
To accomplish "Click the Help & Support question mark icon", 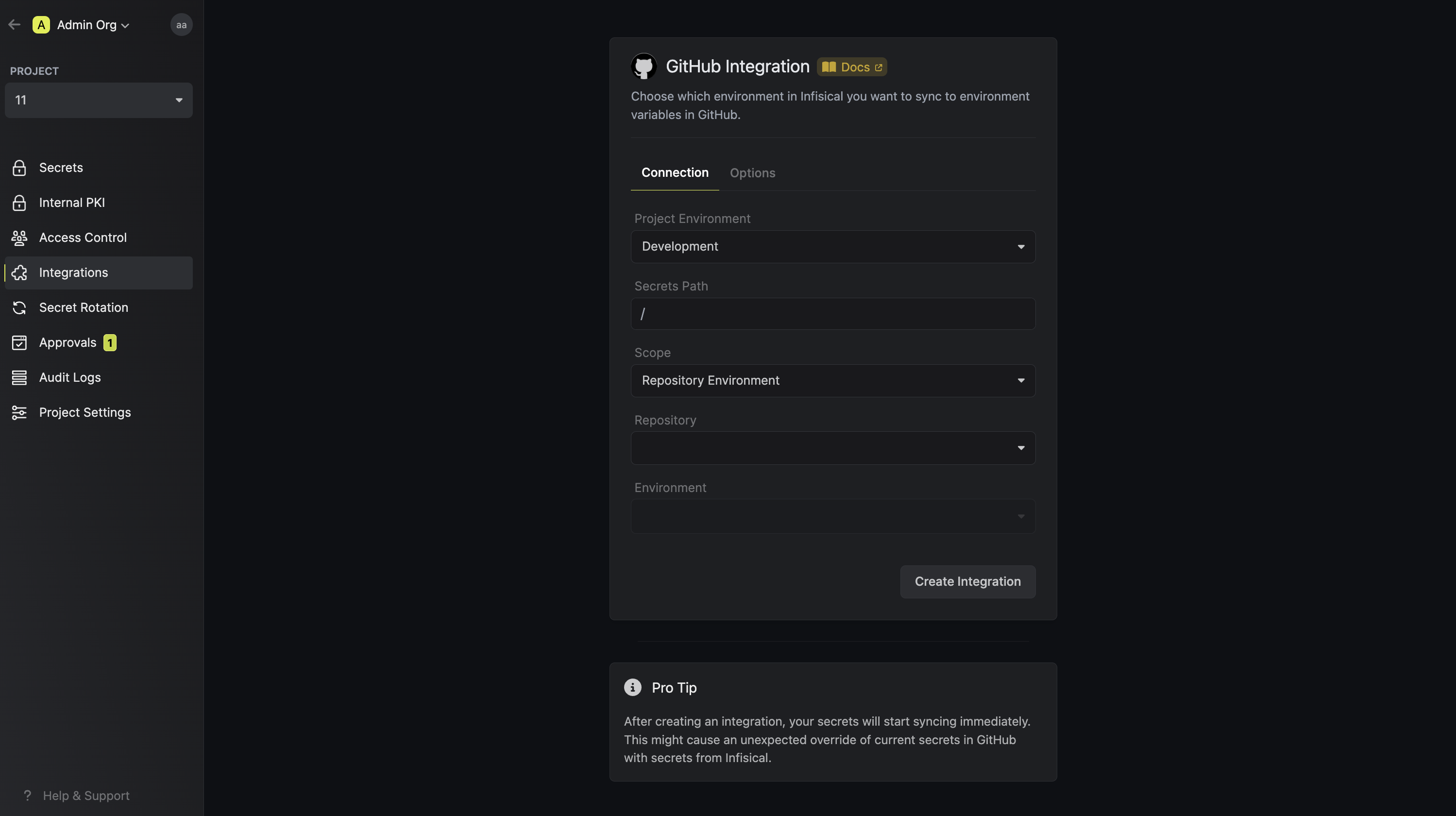I will (27, 796).
